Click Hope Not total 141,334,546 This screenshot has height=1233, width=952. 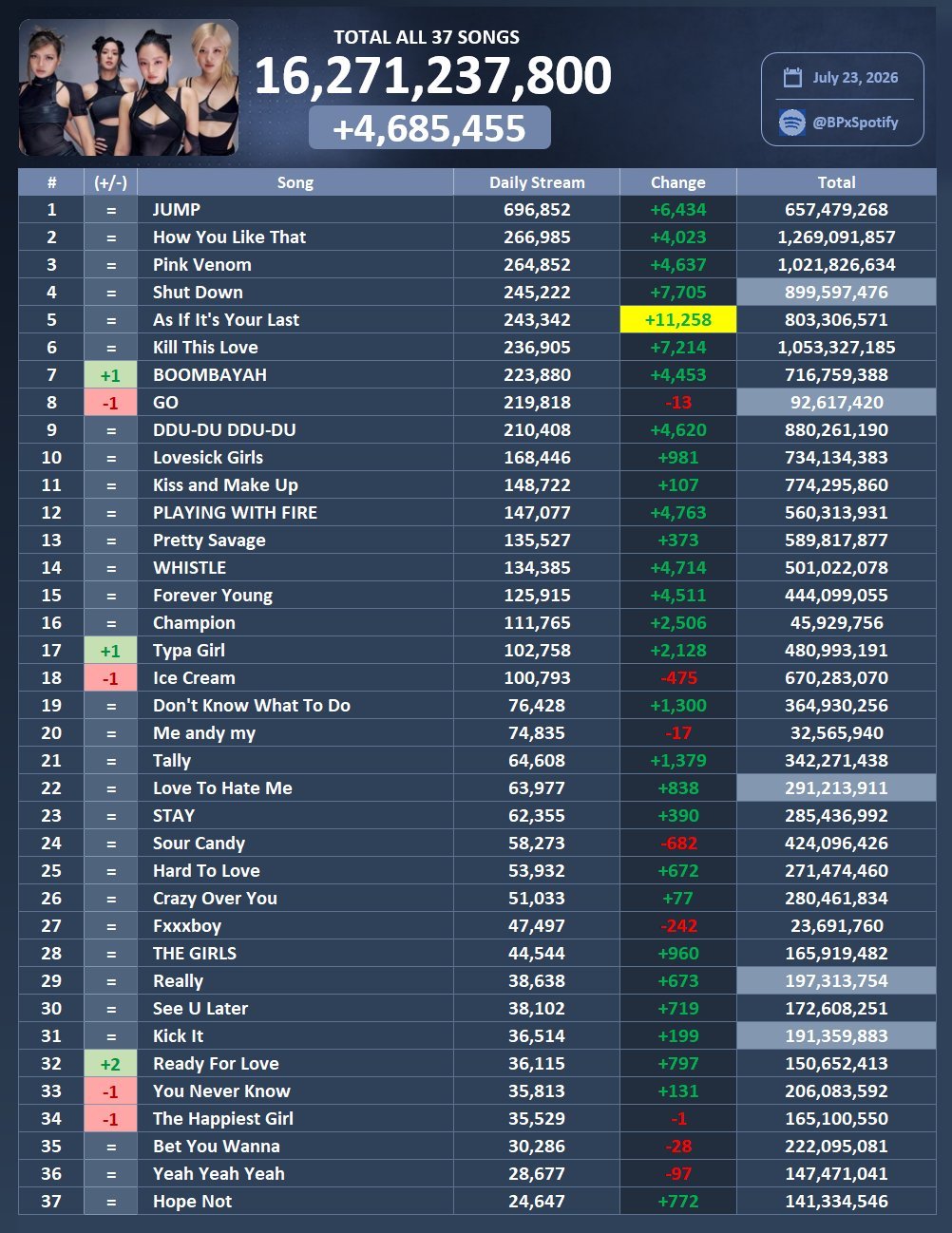pos(836,1202)
